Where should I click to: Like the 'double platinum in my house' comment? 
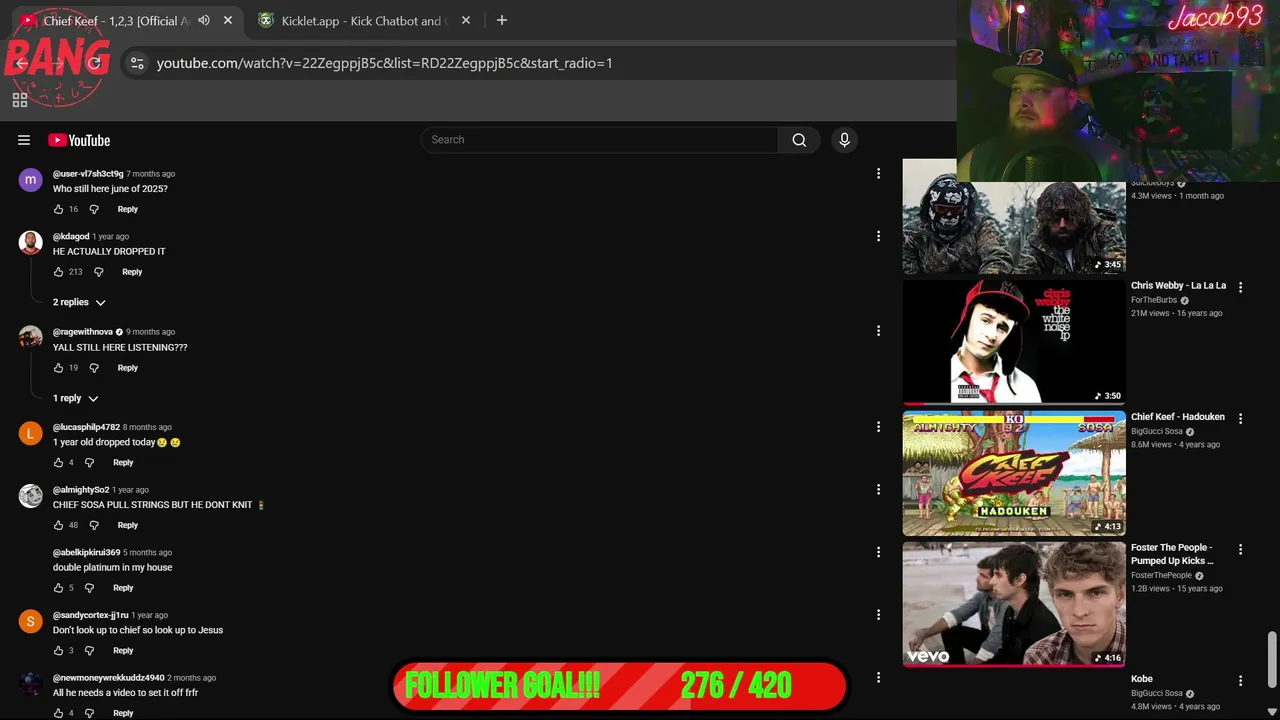pyautogui.click(x=58, y=588)
